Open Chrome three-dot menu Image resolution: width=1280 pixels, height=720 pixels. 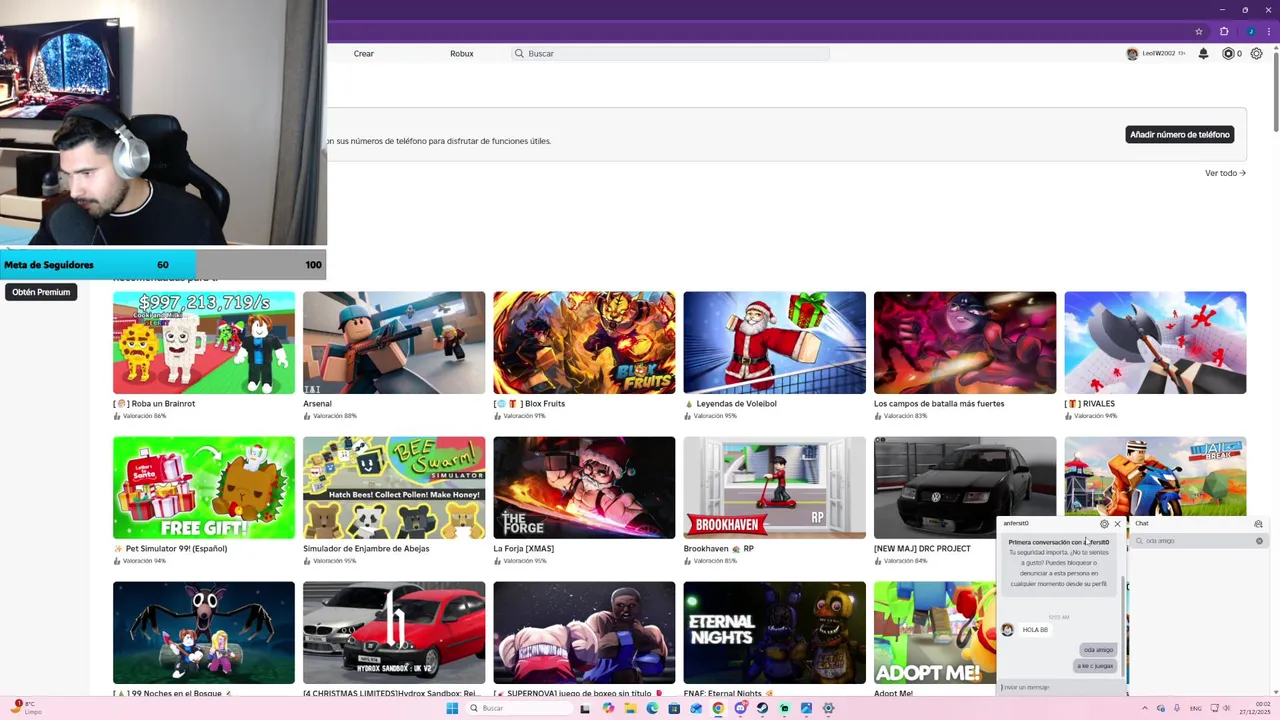pyautogui.click(x=1268, y=31)
